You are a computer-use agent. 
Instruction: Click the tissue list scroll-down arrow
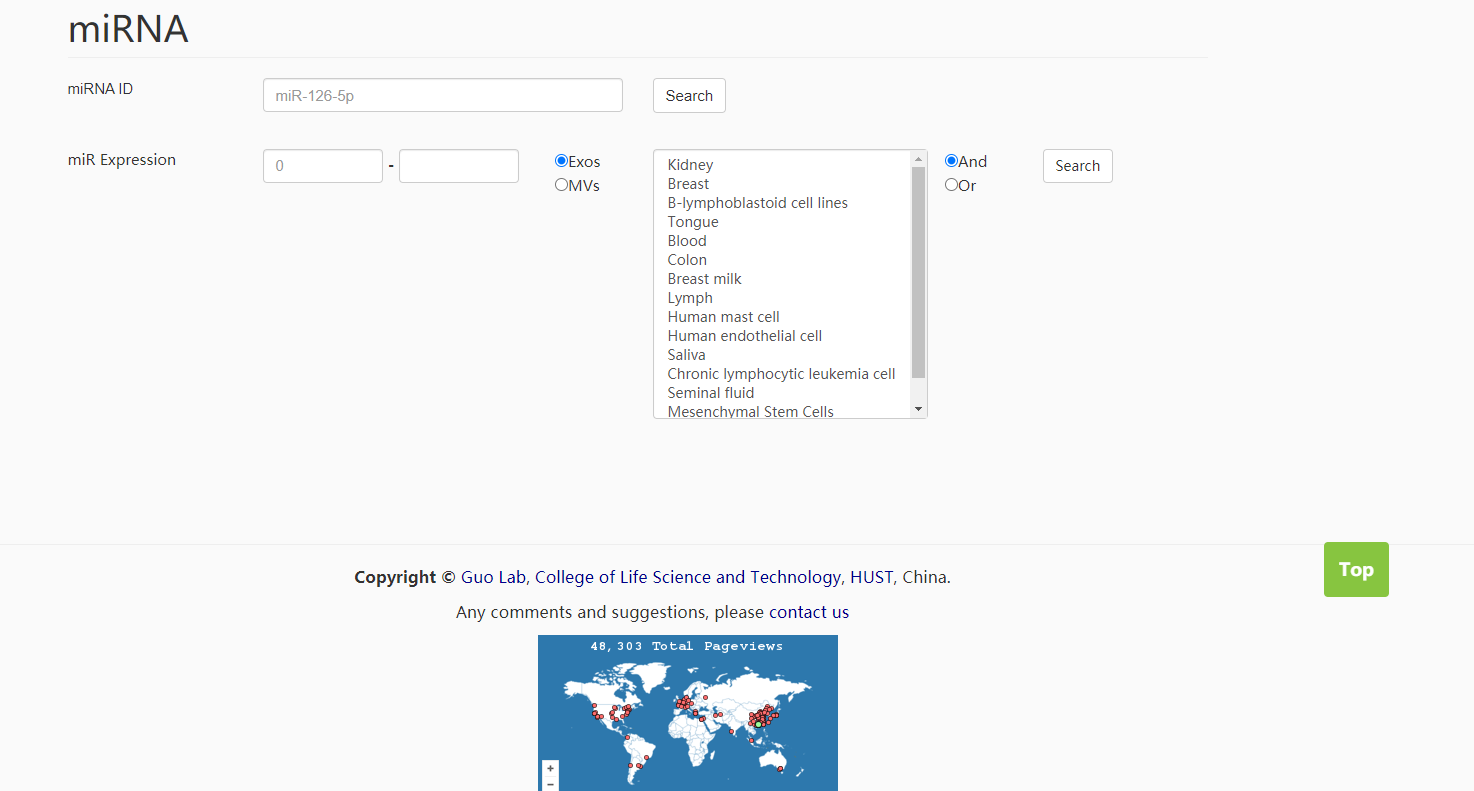pyautogui.click(x=918, y=409)
